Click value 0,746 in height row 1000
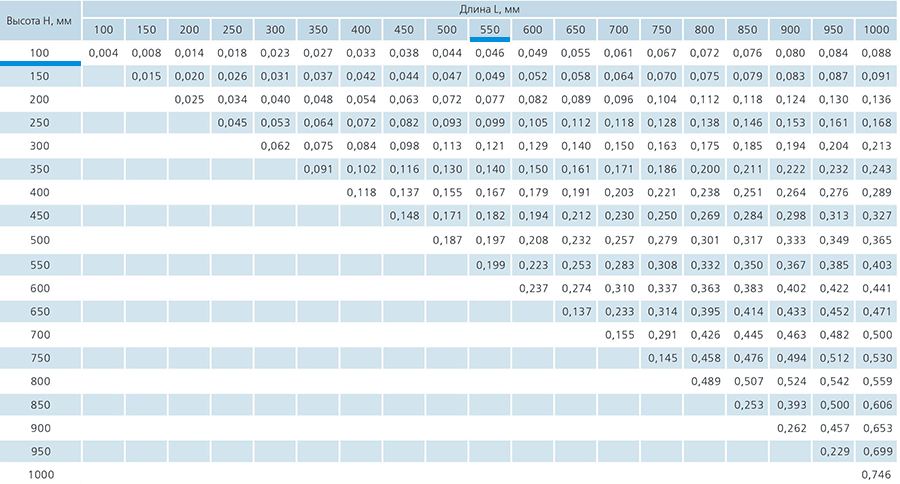Image resolution: width=900 pixels, height=484 pixels. click(876, 475)
